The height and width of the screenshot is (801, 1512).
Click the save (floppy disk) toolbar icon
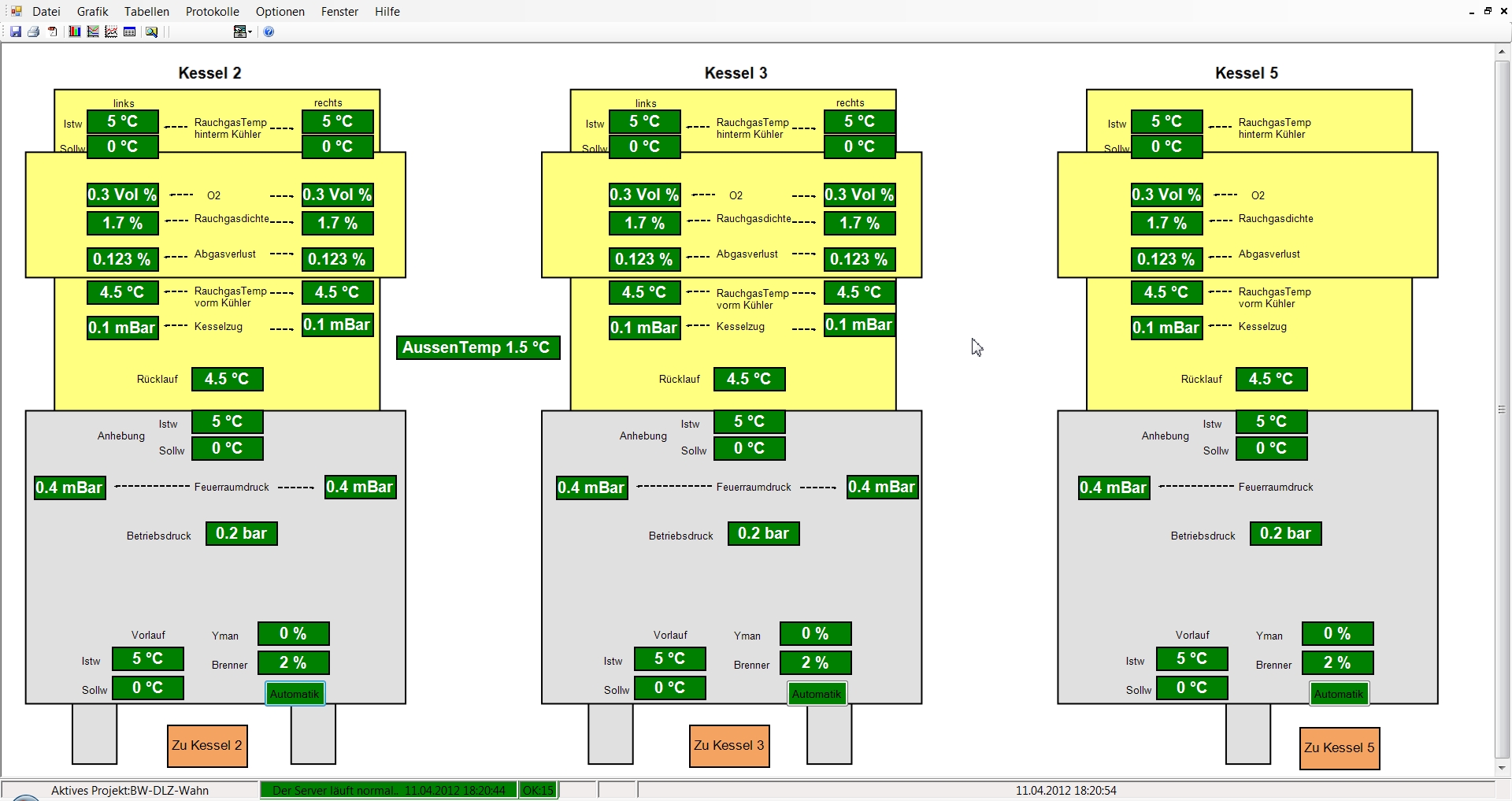(16, 32)
